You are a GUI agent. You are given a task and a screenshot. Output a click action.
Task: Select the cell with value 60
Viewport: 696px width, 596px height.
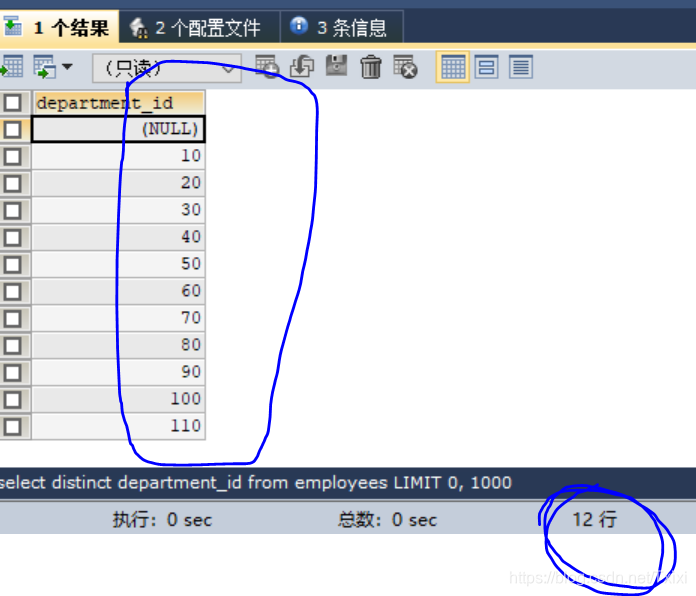point(119,292)
